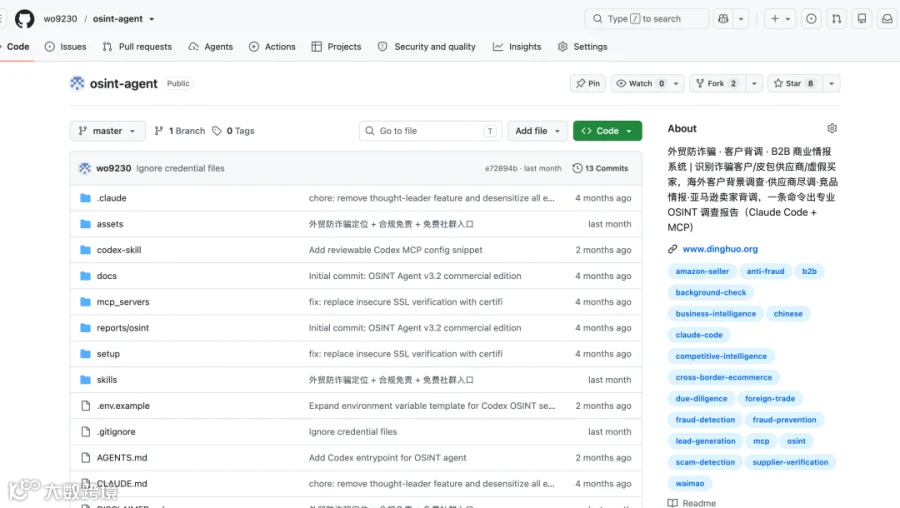The width and height of the screenshot is (900, 508).
Task: Expand the Copilot dropdown arrow in the header
Action: pyautogui.click(x=741, y=19)
